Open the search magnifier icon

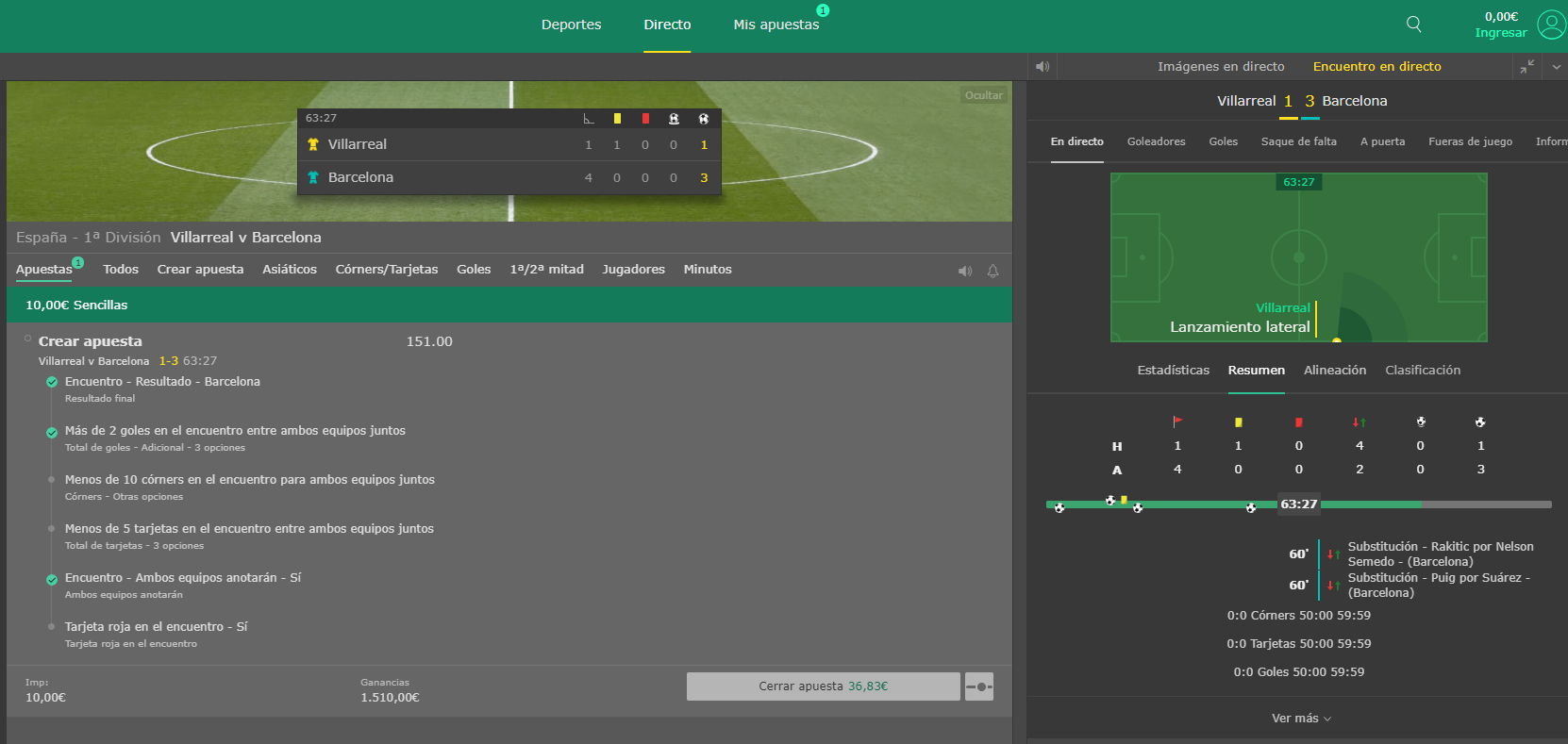click(x=1413, y=25)
